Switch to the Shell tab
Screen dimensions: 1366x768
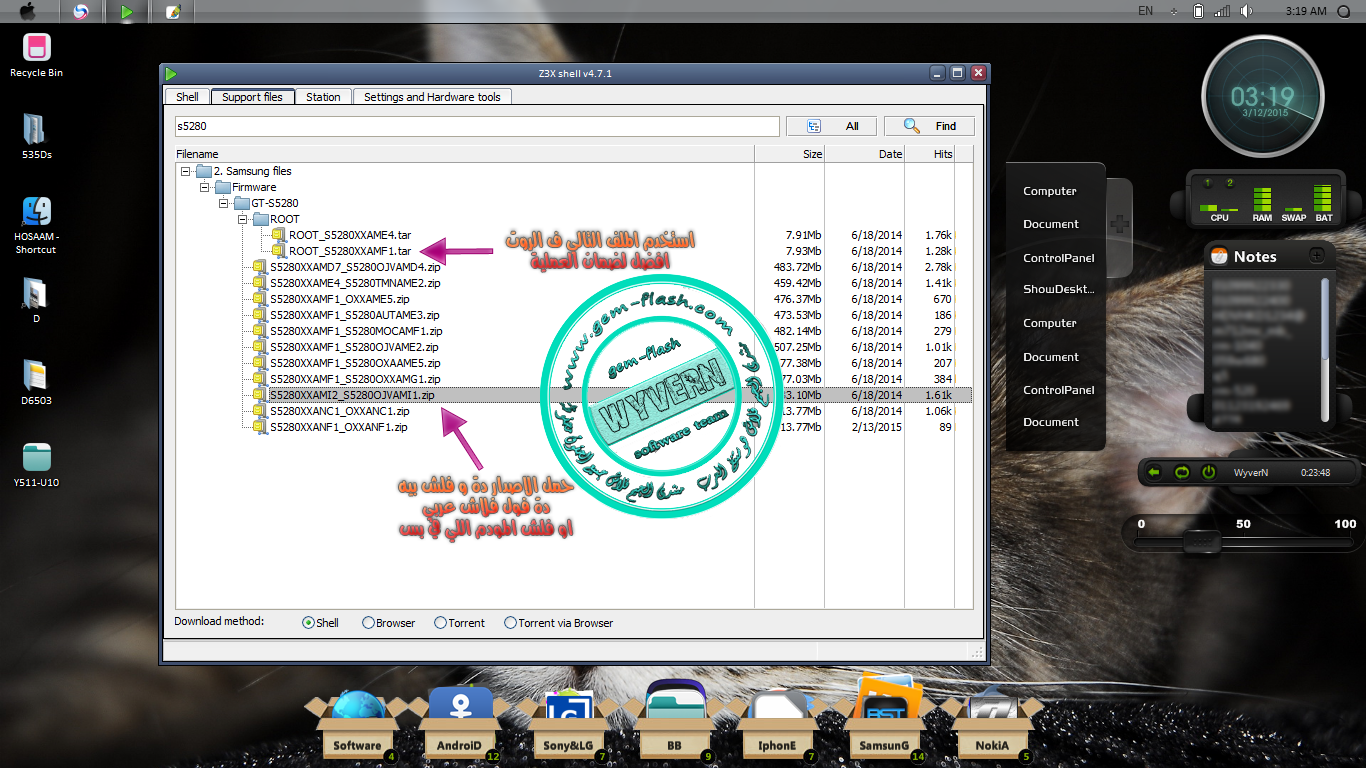click(x=187, y=97)
